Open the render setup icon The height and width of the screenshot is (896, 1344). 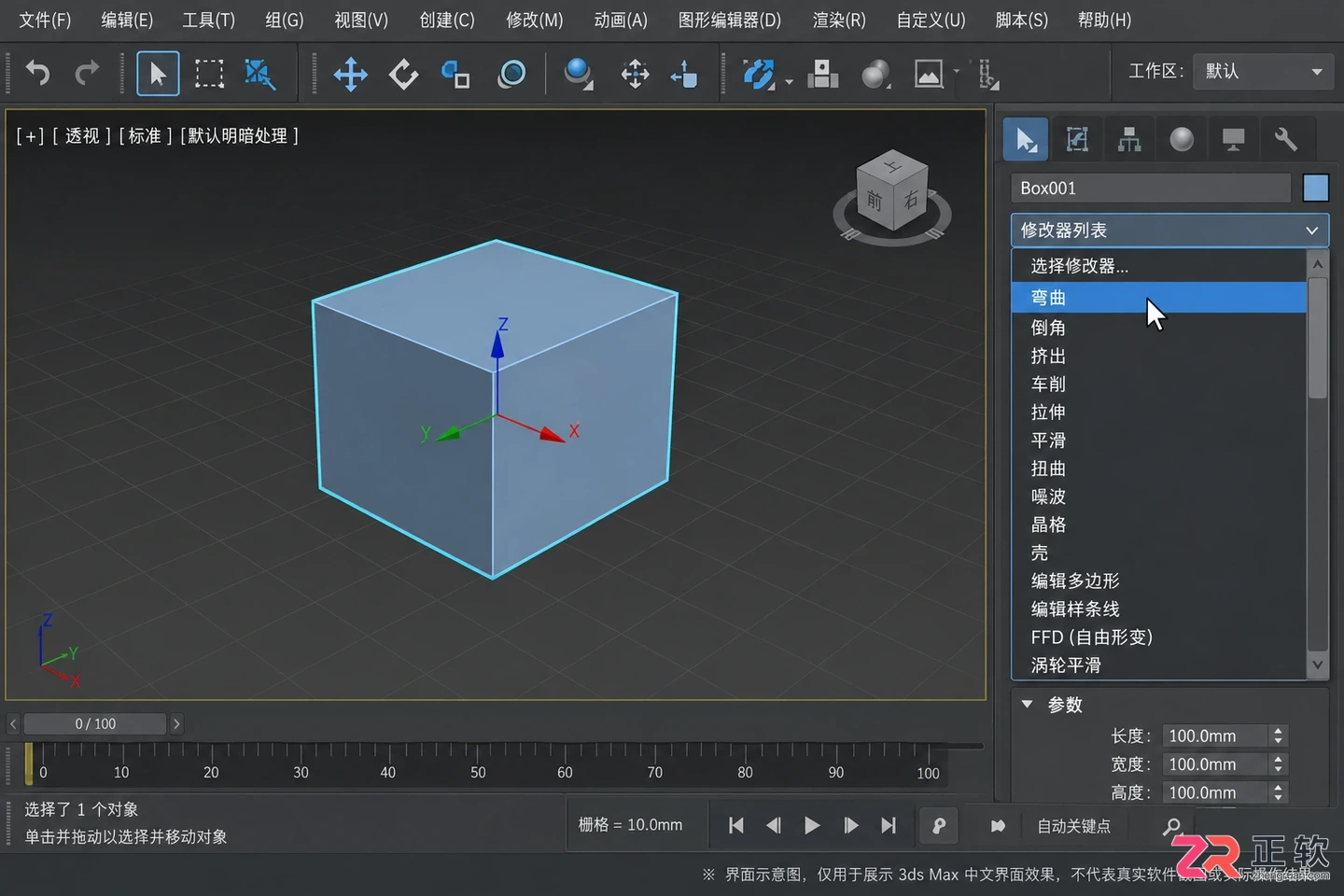click(x=822, y=74)
